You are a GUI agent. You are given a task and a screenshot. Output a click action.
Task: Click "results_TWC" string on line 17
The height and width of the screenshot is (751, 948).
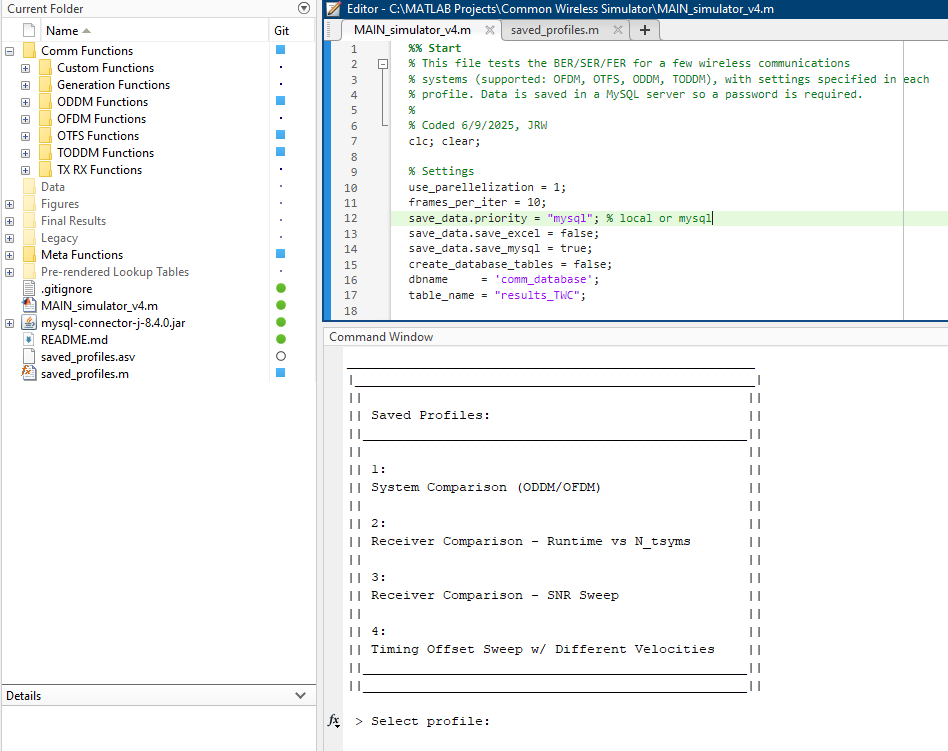(537, 295)
